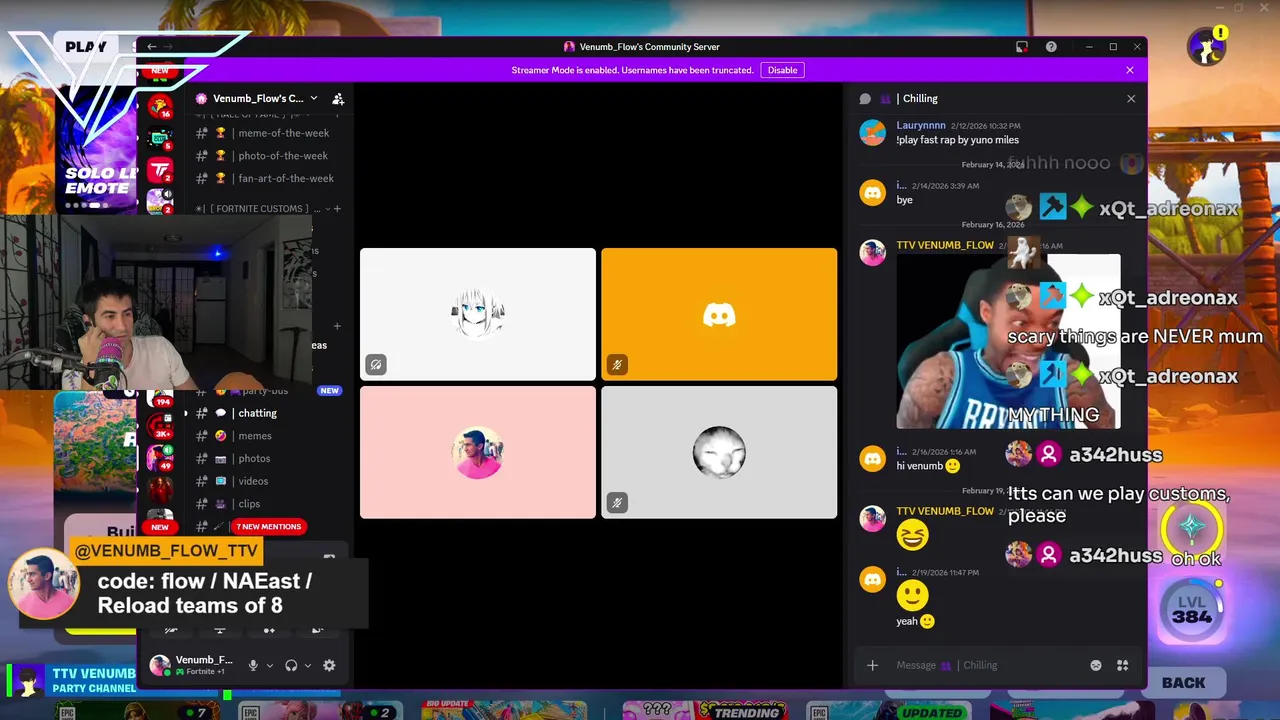This screenshot has height=720, width=1280.
Task: Click red TF server icon in sidebar
Action: pos(159,171)
